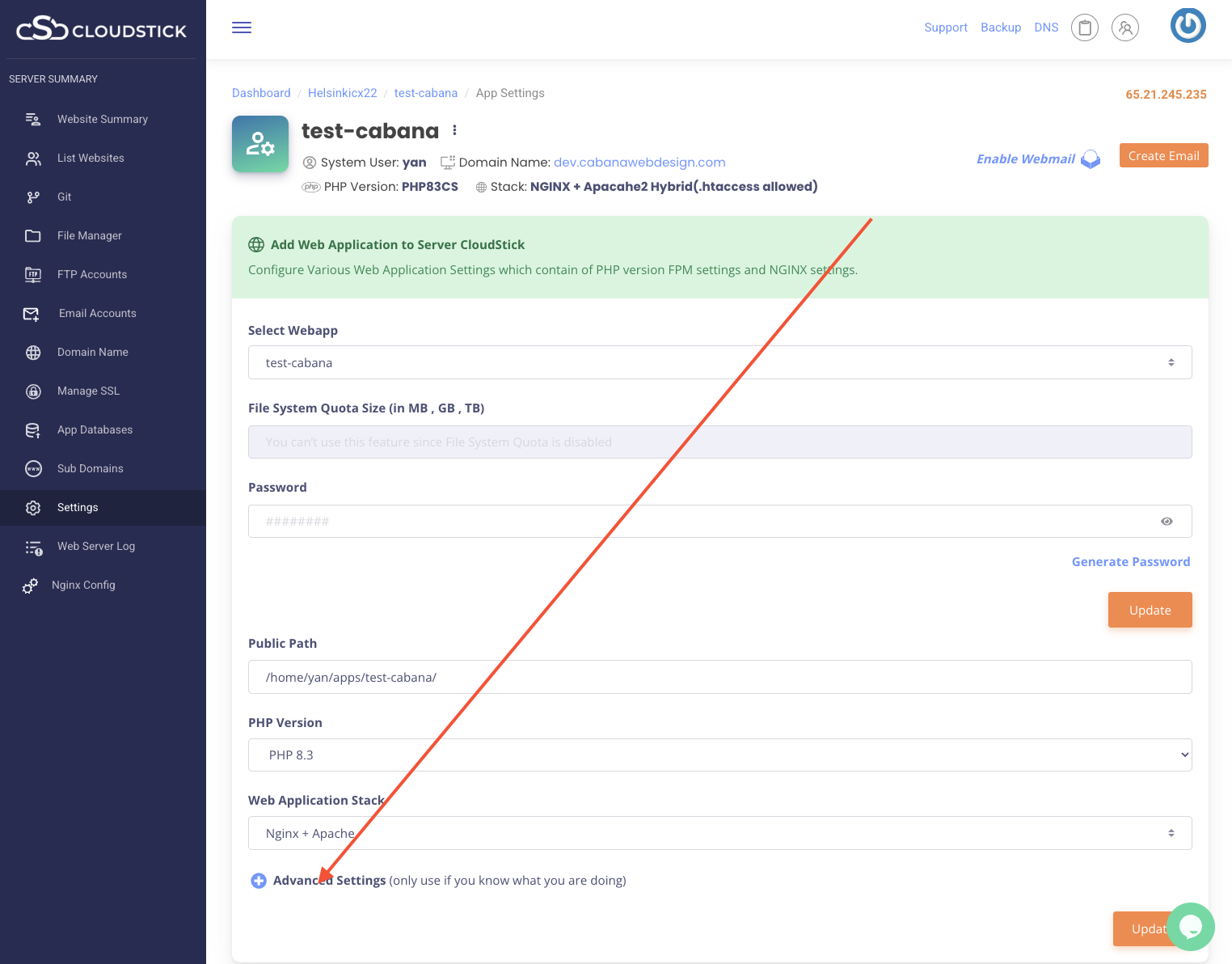
Task: Click DNS in the top navigation
Action: tap(1045, 27)
